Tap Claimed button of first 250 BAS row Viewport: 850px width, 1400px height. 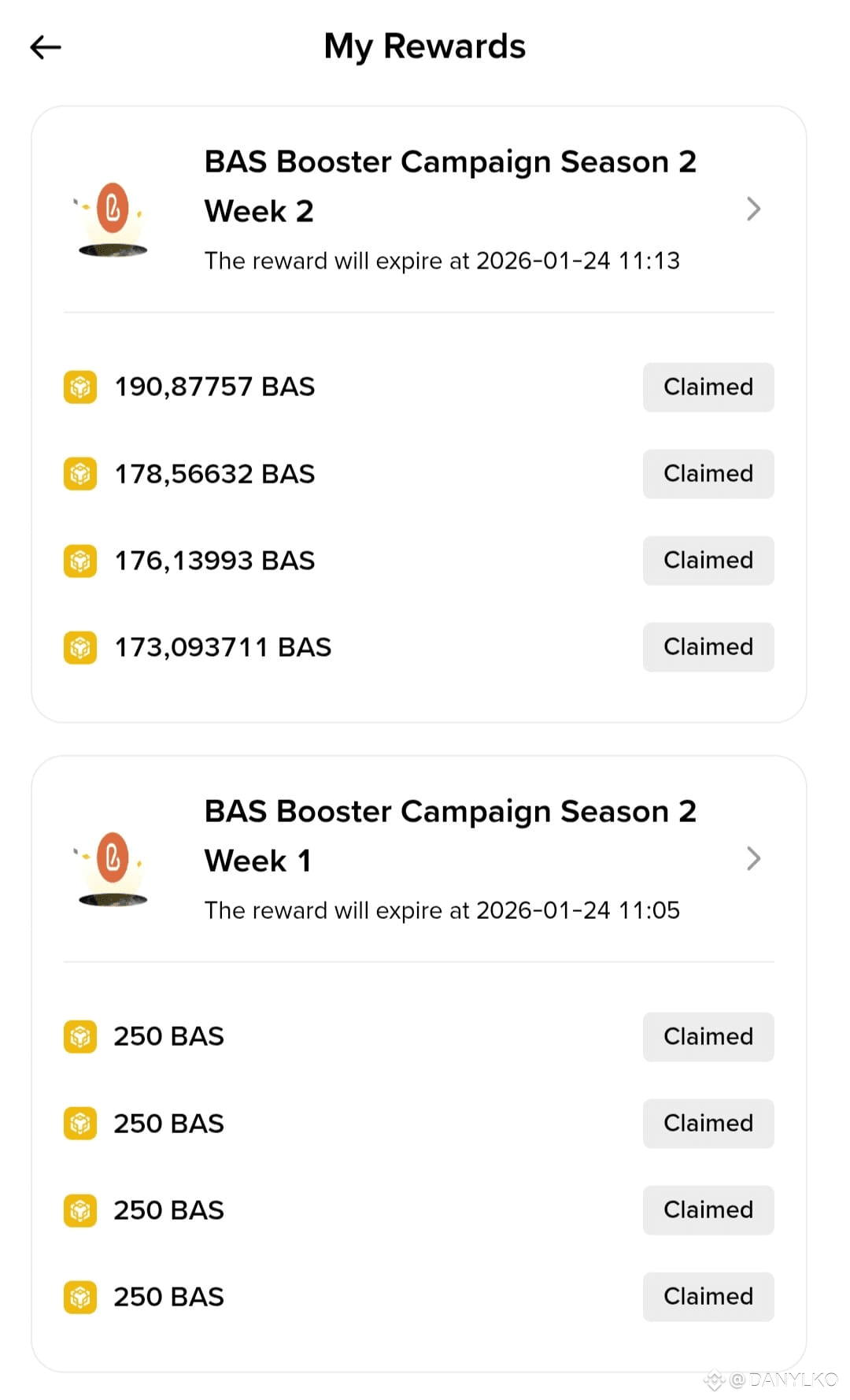tap(708, 1037)
